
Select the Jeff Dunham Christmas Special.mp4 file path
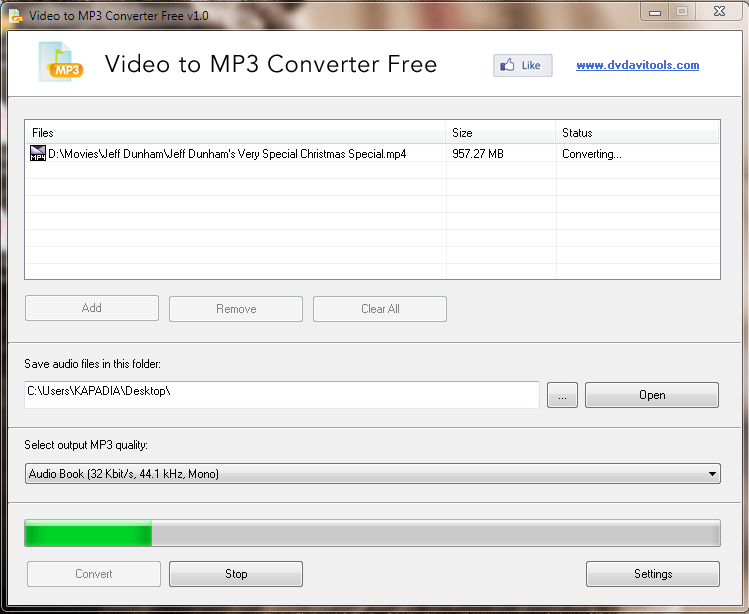pos(227,154)
